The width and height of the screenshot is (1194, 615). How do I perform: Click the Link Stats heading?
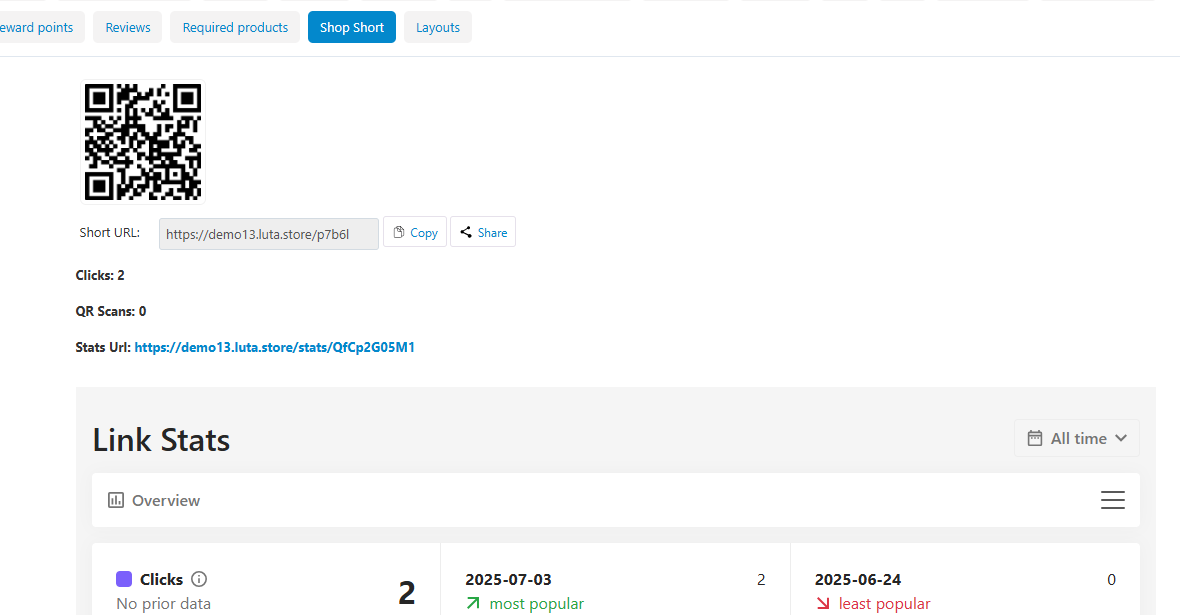pos(161,440)
